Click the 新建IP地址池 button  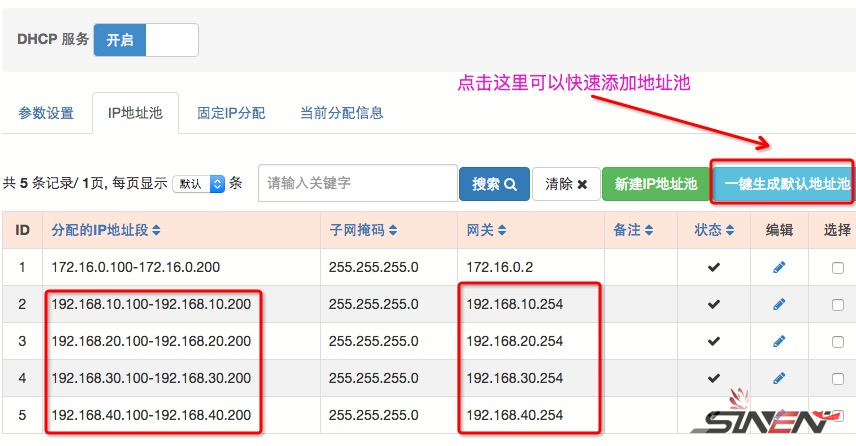(x=656, y=184)
